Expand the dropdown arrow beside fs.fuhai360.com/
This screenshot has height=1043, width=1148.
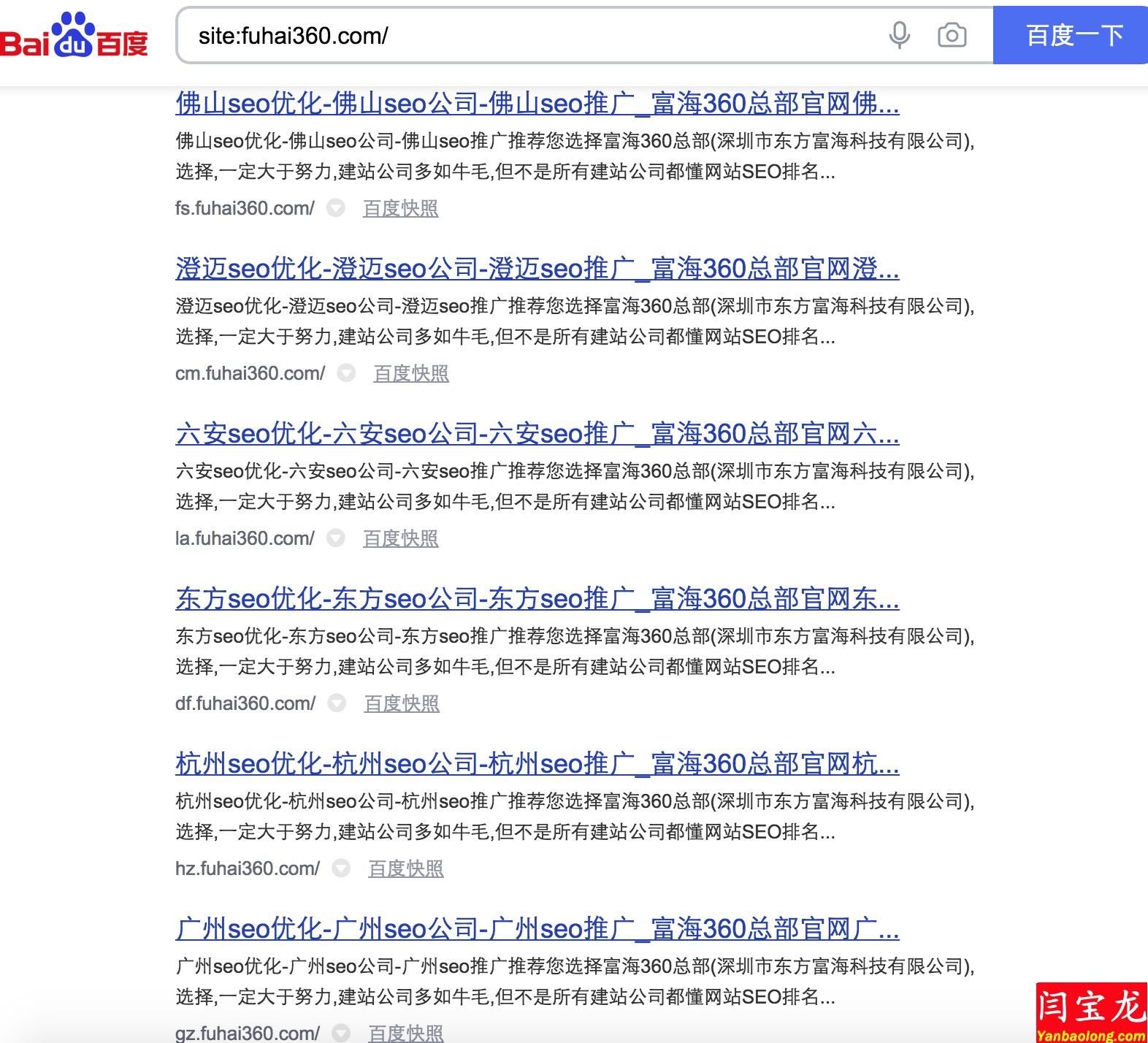(336, 208)
